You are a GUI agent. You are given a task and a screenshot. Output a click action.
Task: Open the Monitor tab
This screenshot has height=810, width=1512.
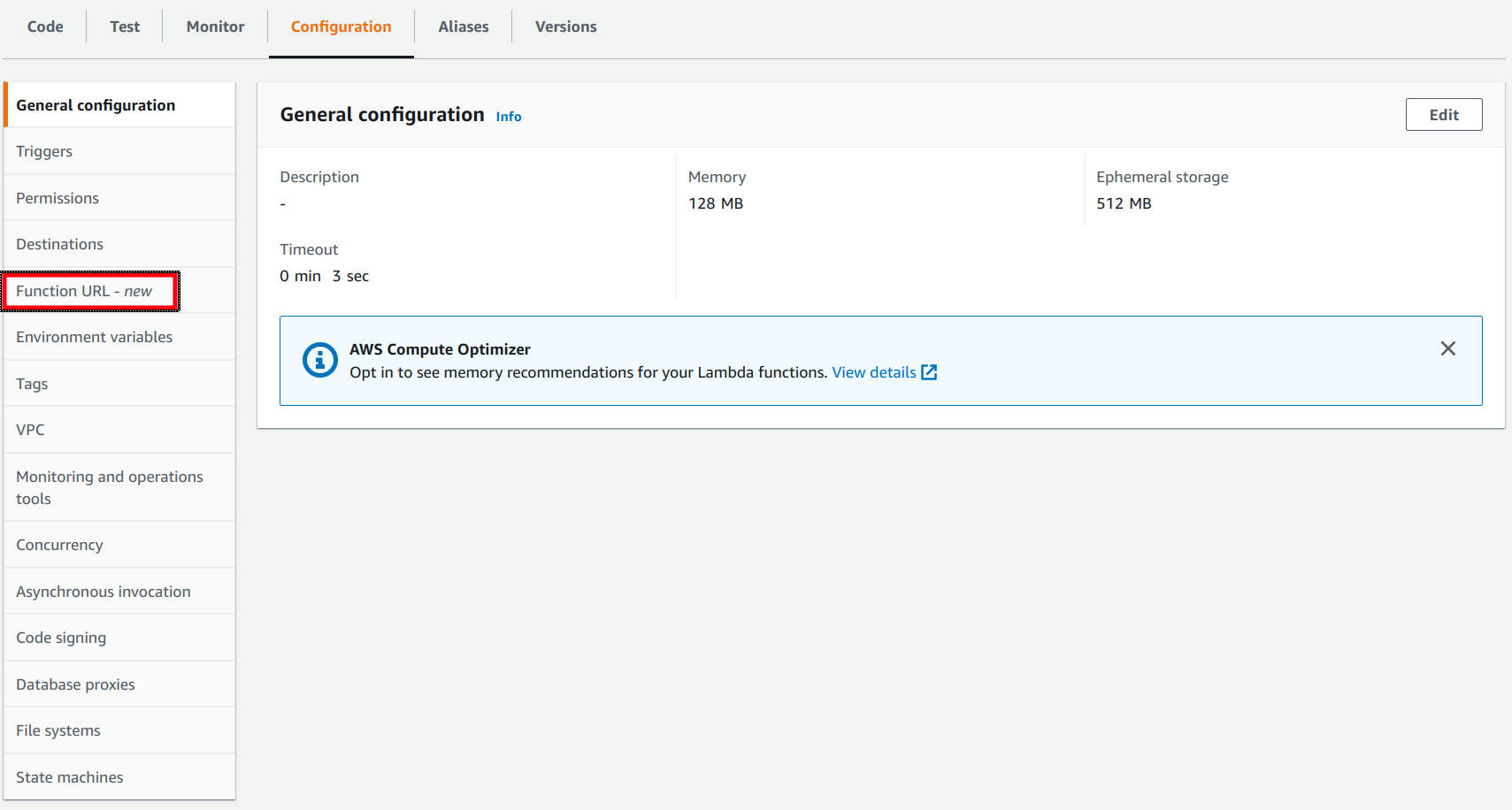click(214, 27)
